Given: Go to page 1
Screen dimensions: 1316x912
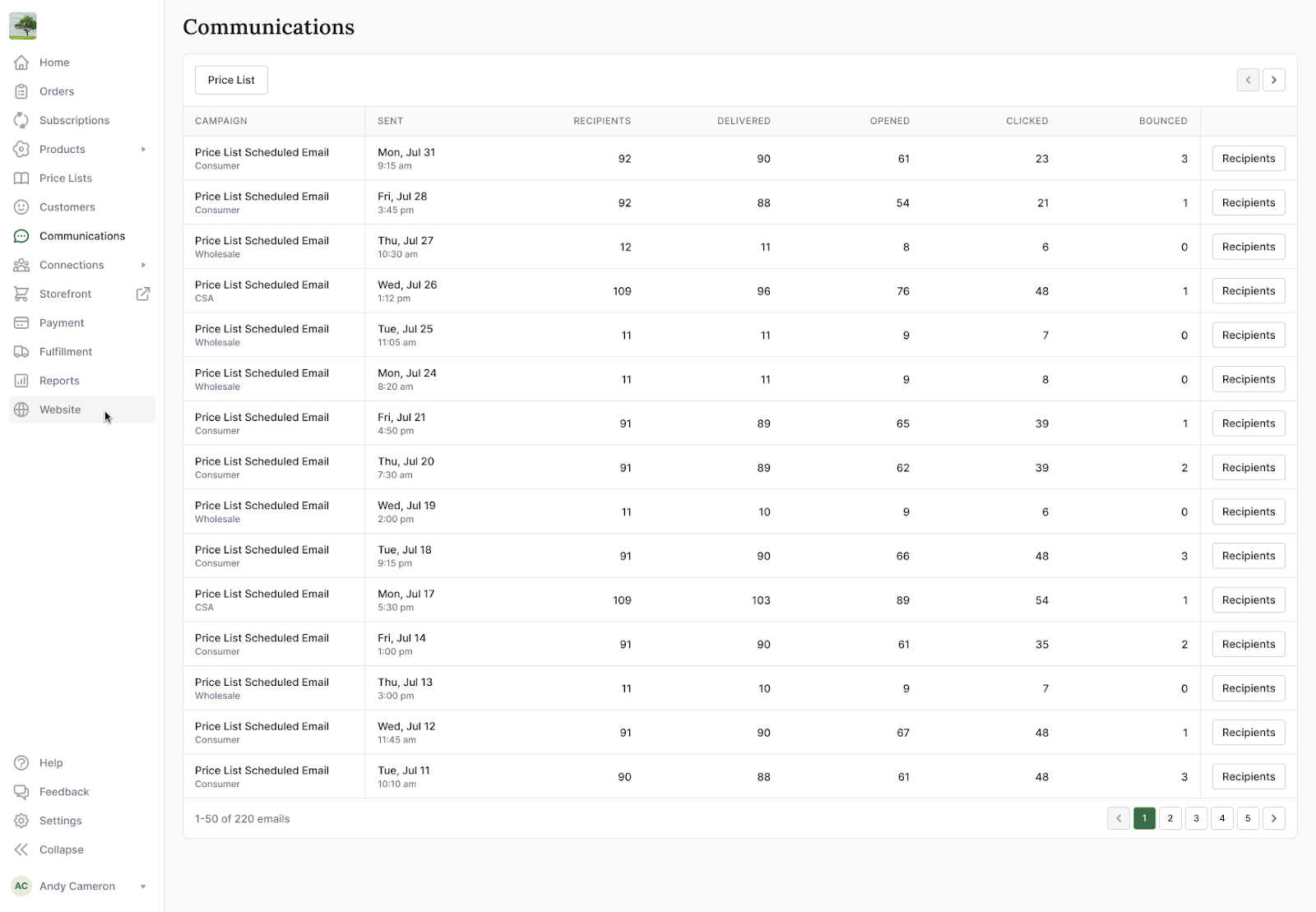Looking at the screenshot, I should point(1144,818).
